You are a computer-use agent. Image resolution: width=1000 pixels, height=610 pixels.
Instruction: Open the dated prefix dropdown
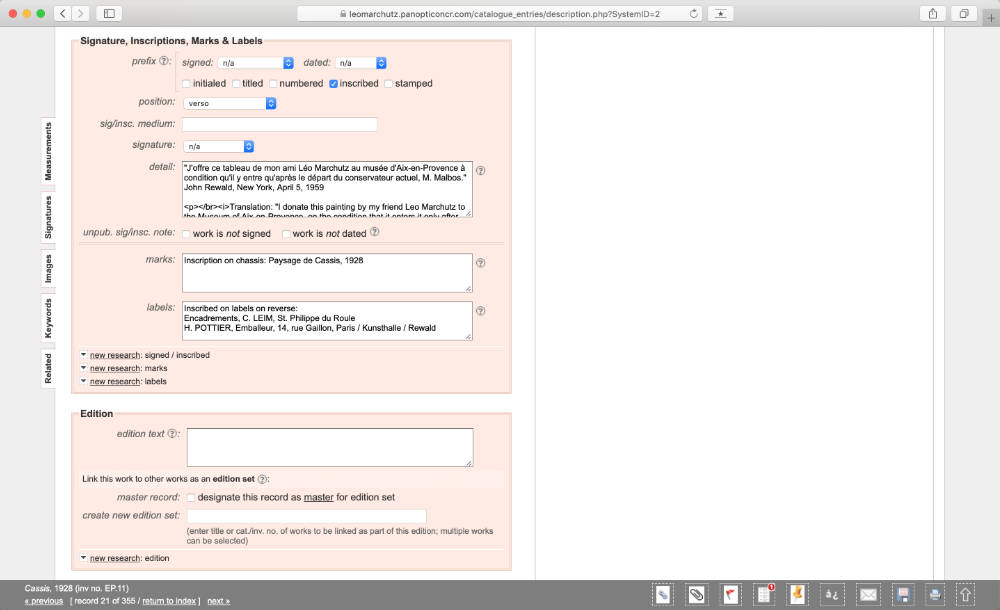(360, 63)
